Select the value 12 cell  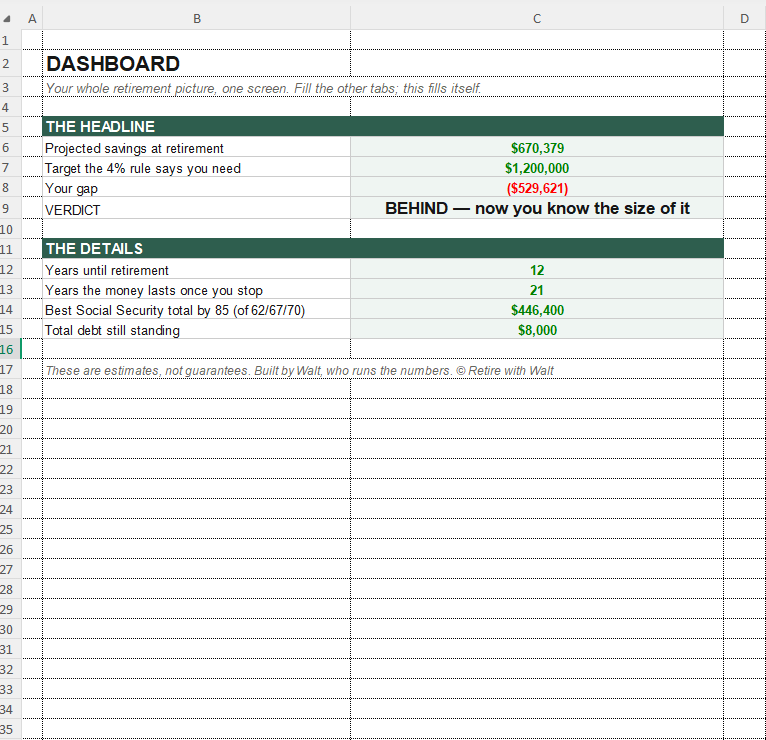(537, 270)
